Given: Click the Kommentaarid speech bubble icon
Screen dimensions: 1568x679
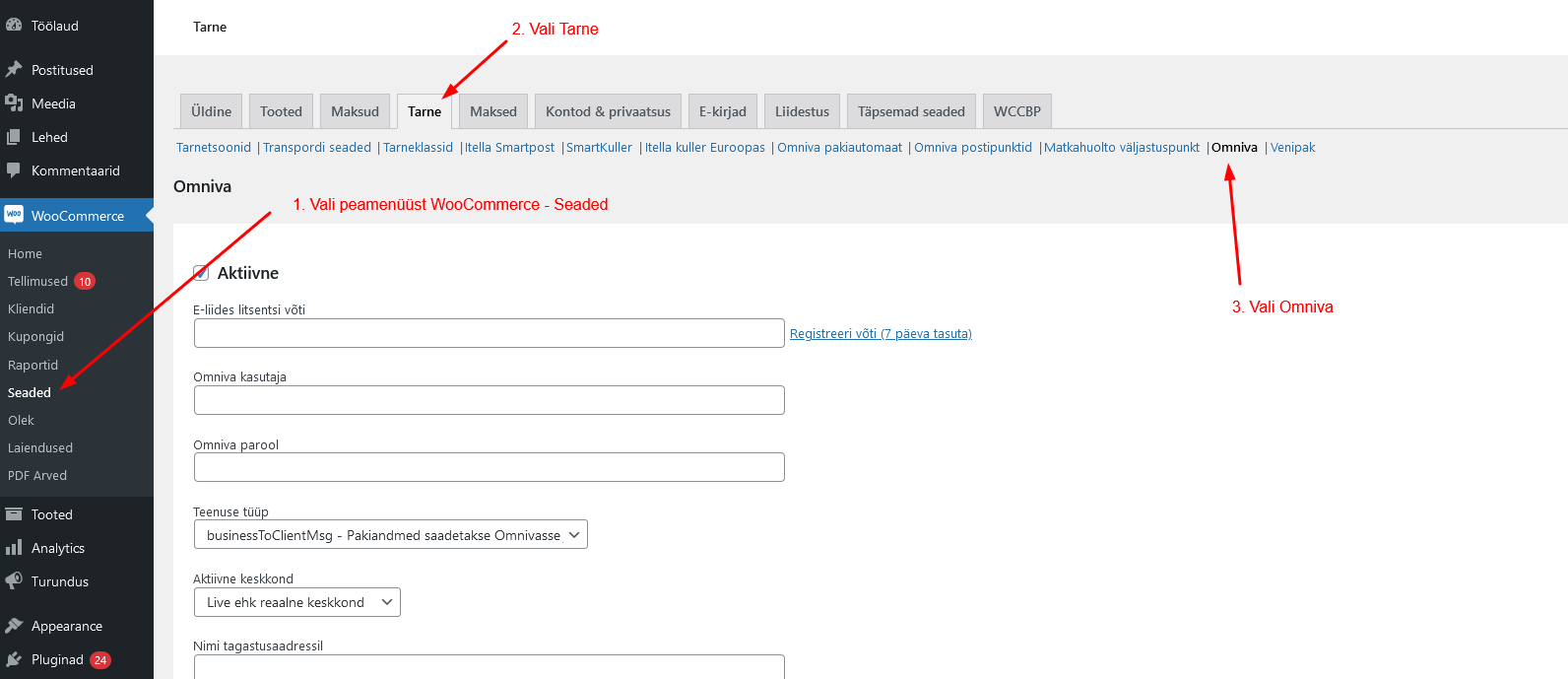Looking at the screenshot, I should [14, 170].
